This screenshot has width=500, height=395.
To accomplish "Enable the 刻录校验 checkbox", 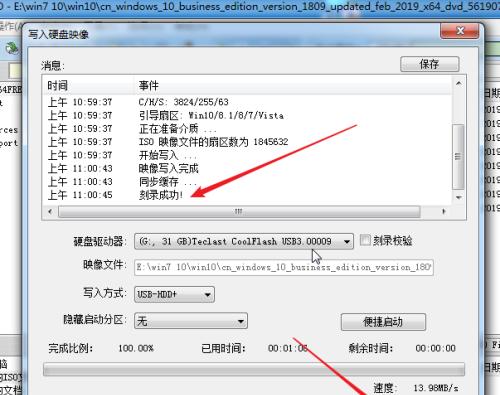I will click(365, 240).
